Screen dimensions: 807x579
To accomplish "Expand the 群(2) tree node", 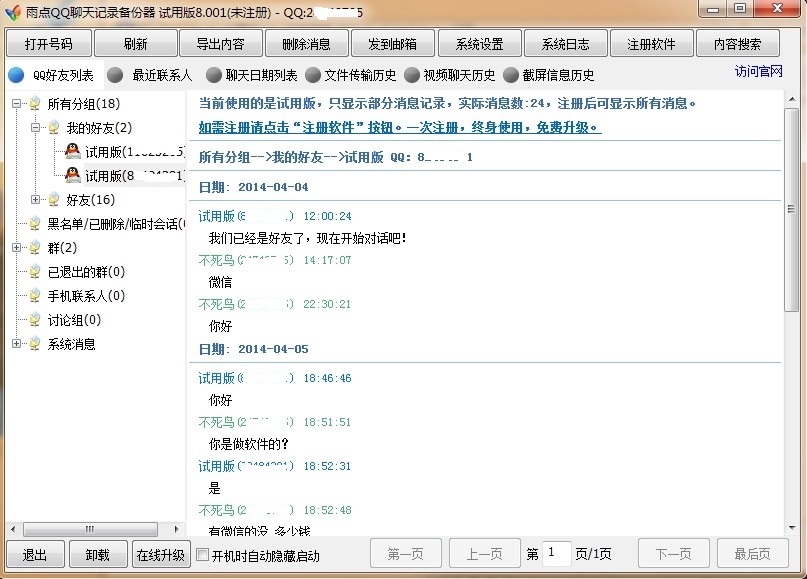I will [x=17, y=248].
